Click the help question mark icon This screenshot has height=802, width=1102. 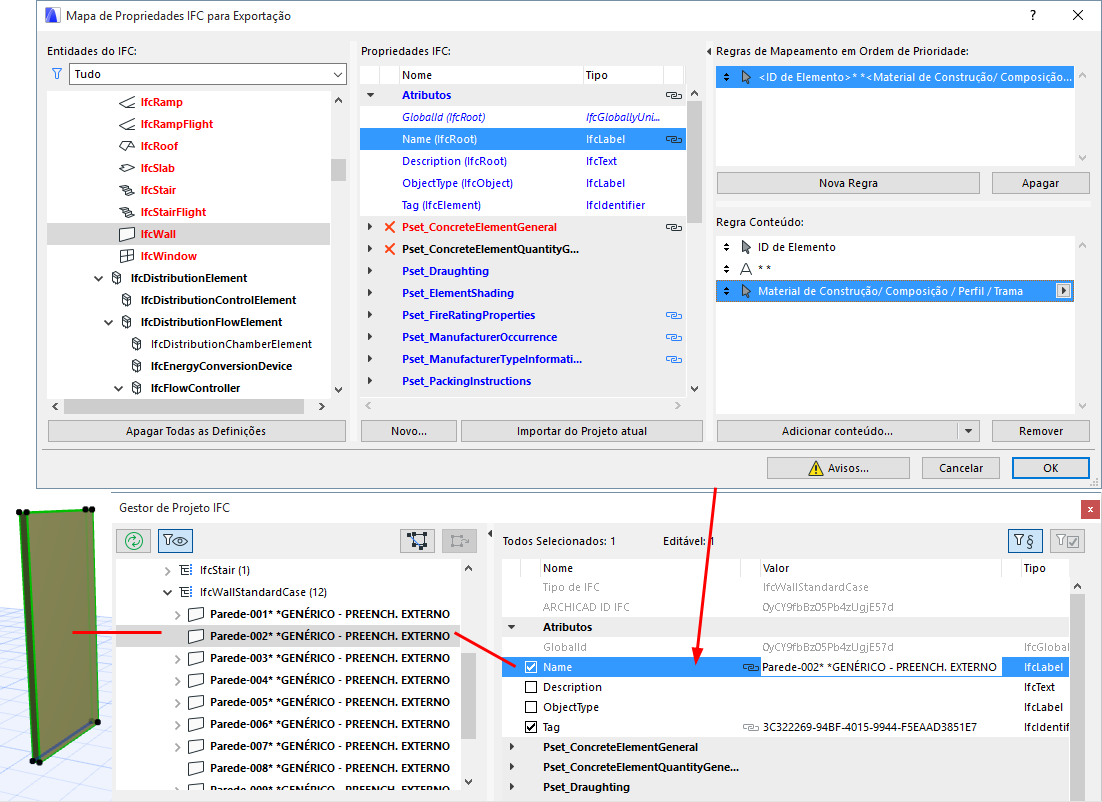1032,15
